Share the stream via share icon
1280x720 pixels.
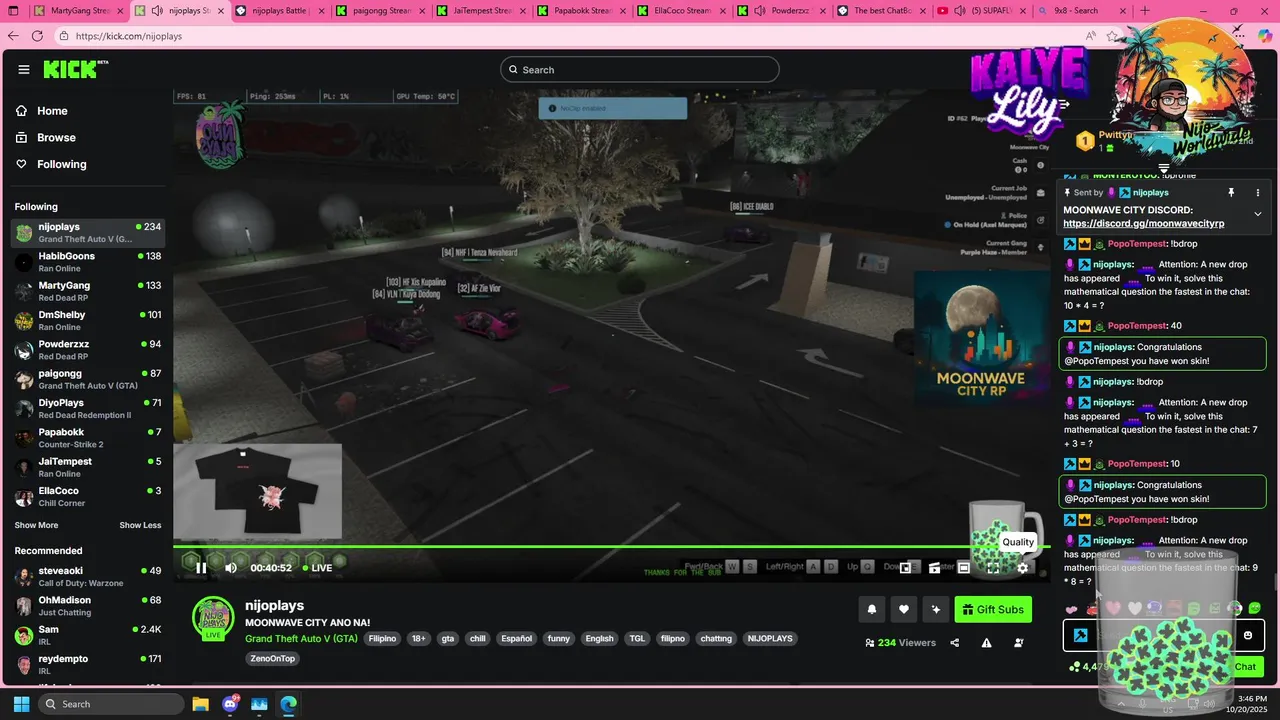click(955, 643)
